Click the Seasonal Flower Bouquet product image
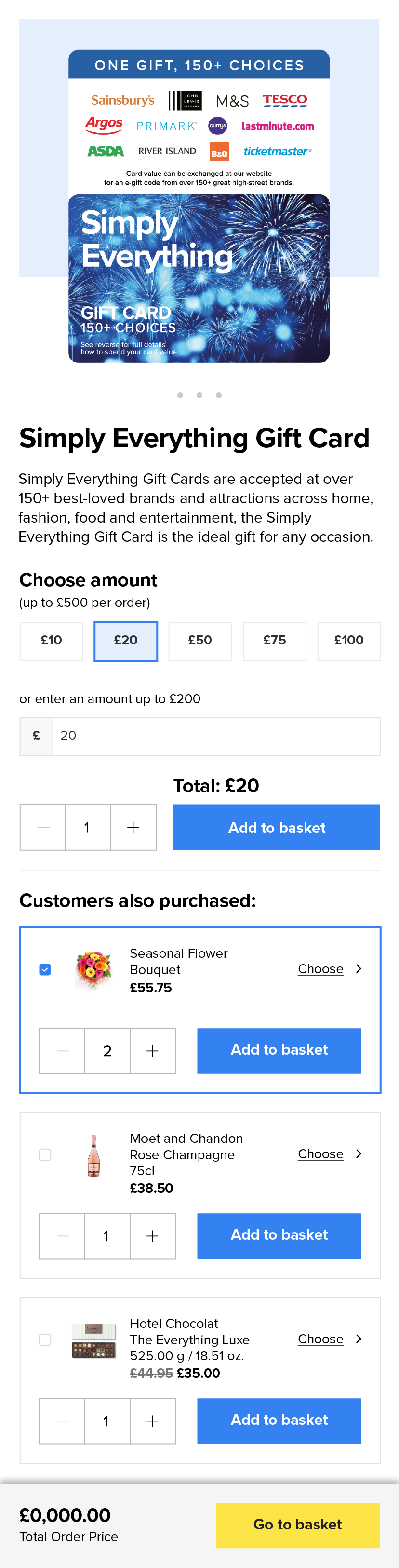The height and width of the screenshot is (1568, 399). (93, 970)
